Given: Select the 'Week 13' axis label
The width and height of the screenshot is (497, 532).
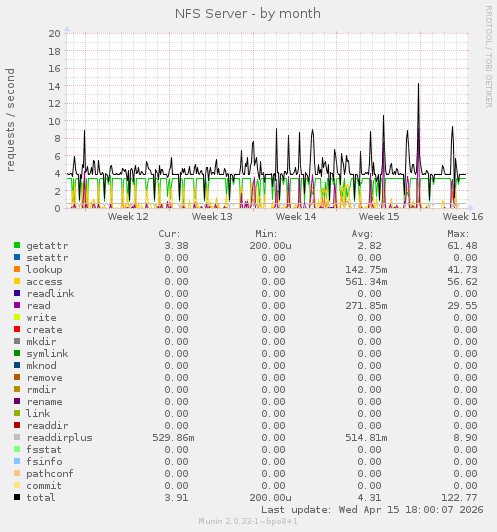Looking at the screenshot, I should click(212, 216).
